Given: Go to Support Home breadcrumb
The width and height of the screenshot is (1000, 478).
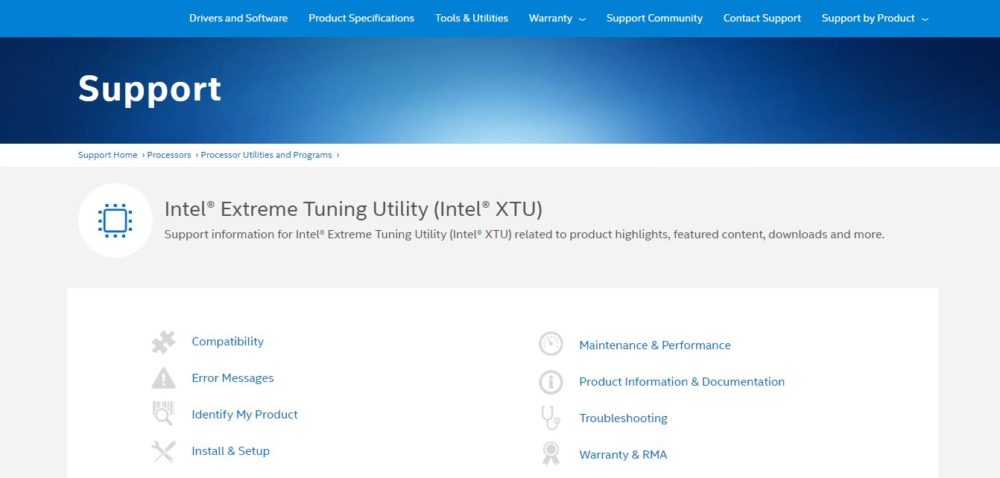Looking at the screenshot, I should click(x=108, y=155).
